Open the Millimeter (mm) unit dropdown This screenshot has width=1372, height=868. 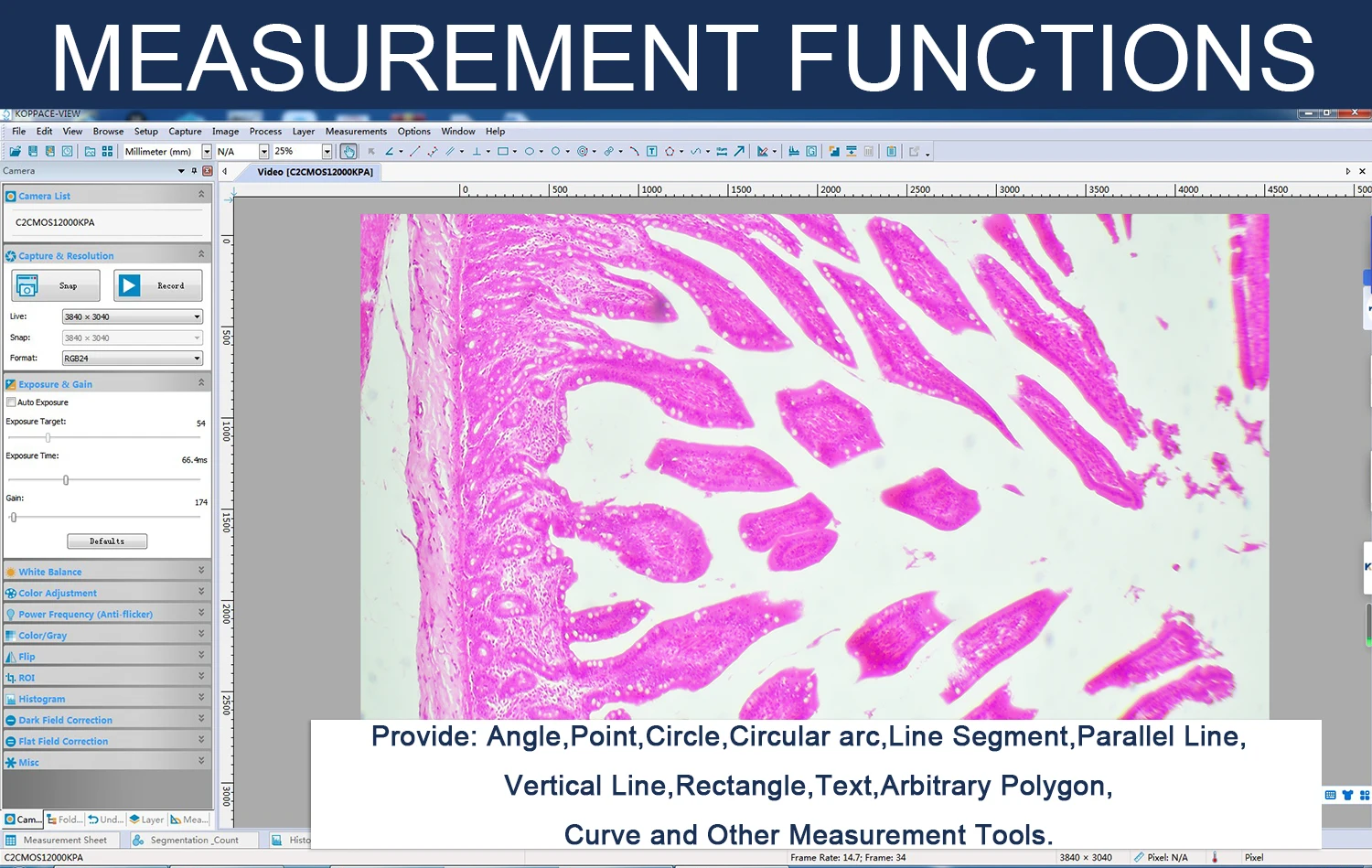tap(207, 152)
